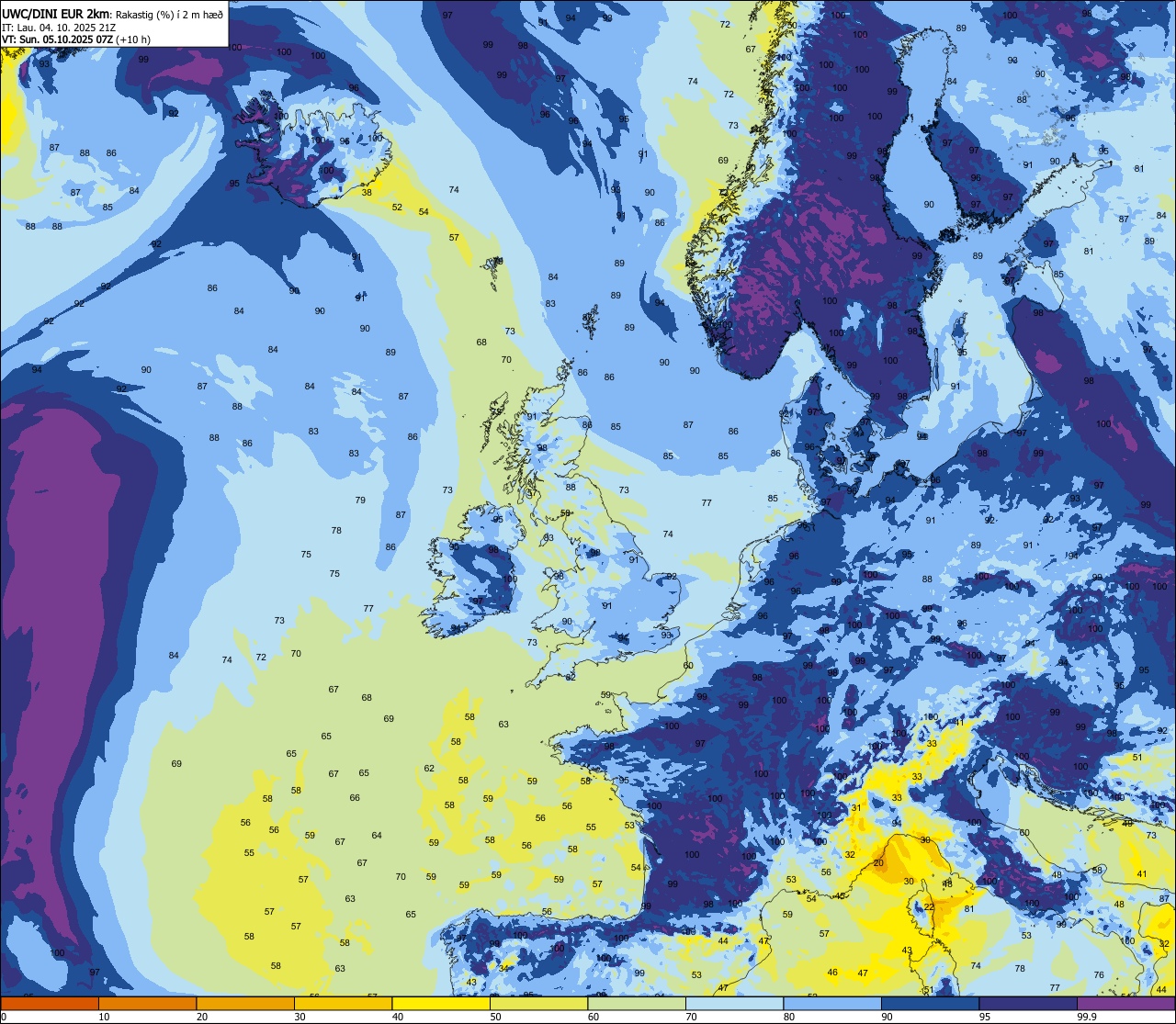Click the humidity value 66 over the Atlantic
1176x1024 pixels.
[x=355, y=797]
